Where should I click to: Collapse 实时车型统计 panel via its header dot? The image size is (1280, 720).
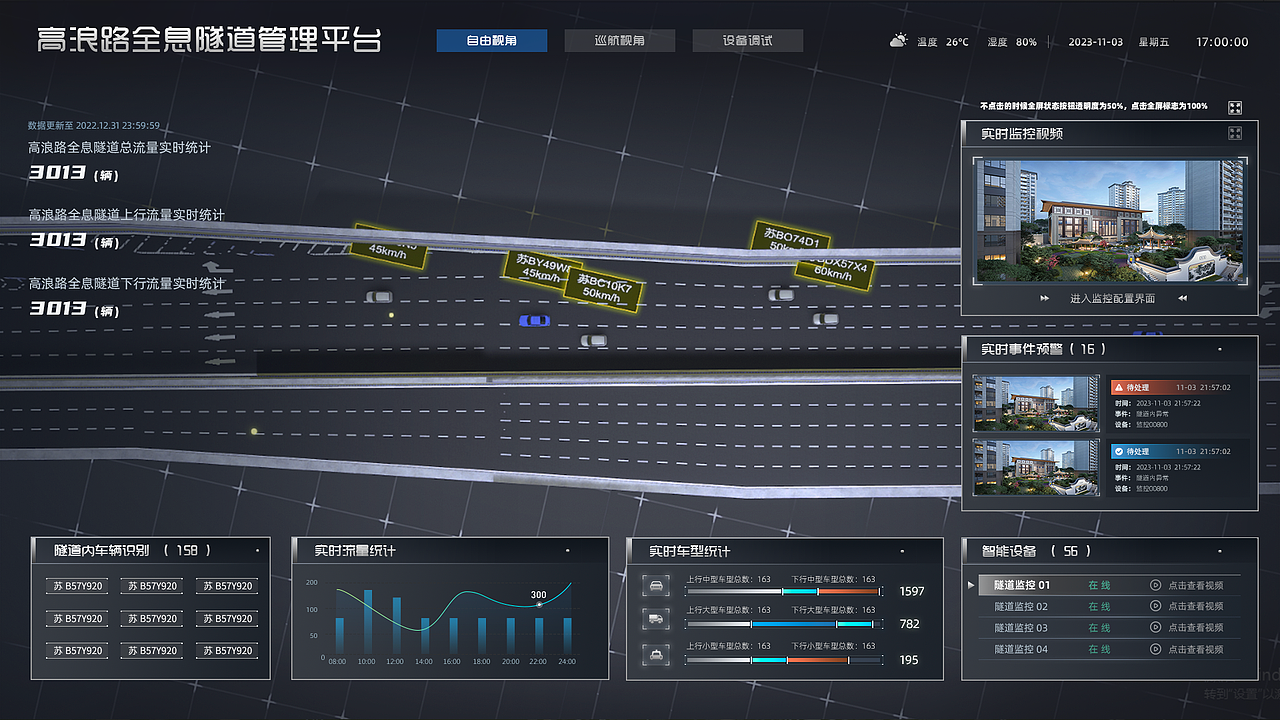903,550
